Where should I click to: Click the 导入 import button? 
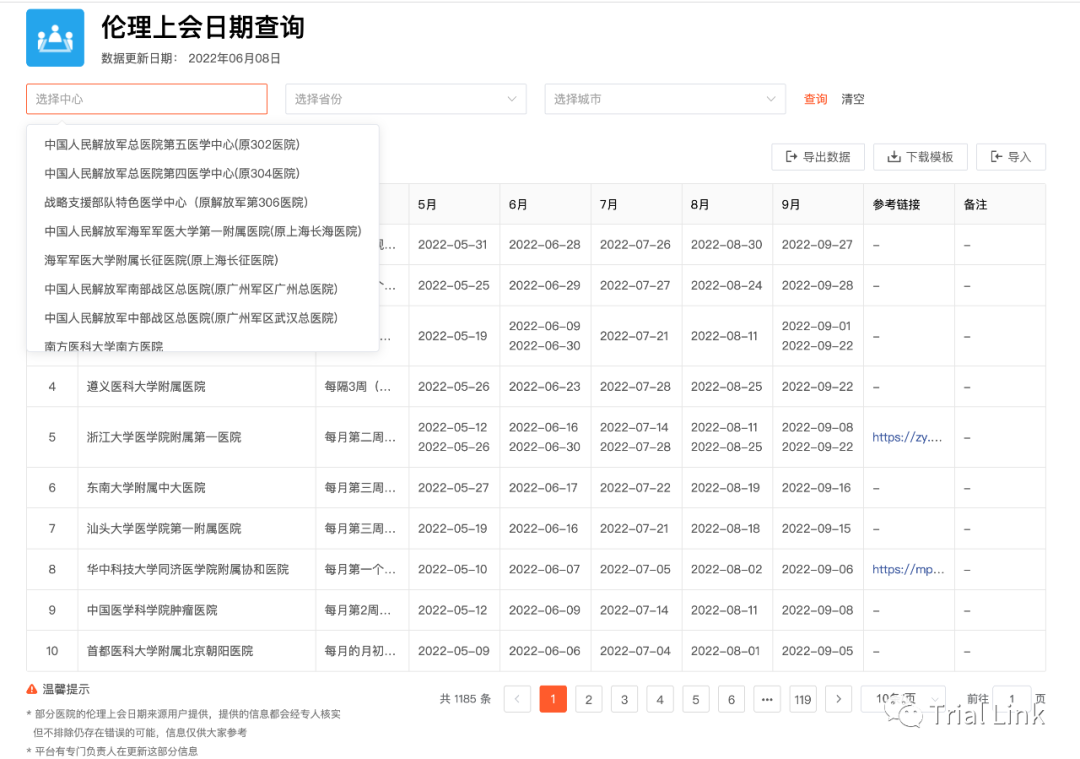(x=1010, y=157)
